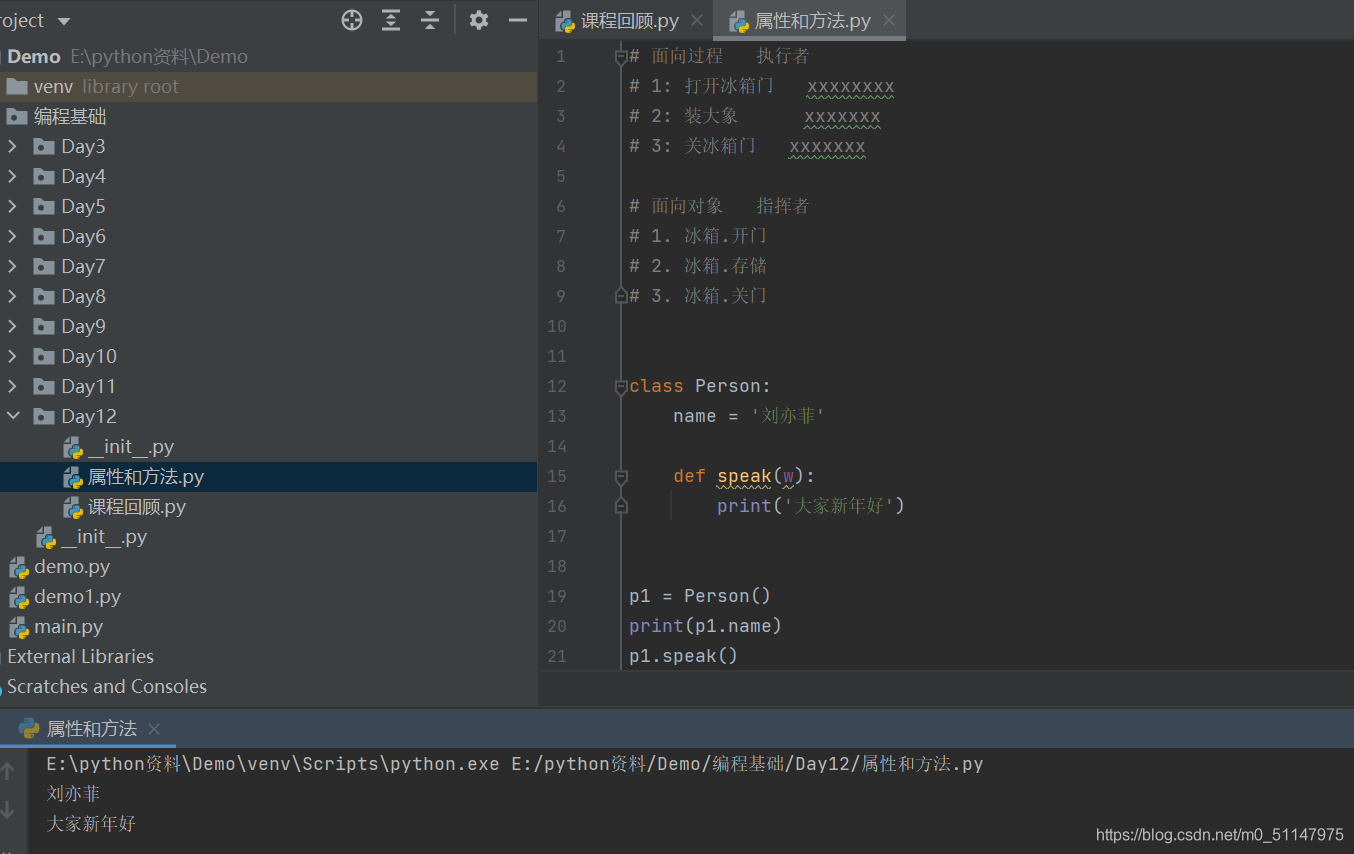Viewport: 1354px width, 854px height.
Task: Select demo1.py in the project tree
Action: pyautogui.click(x=268, y=597)
